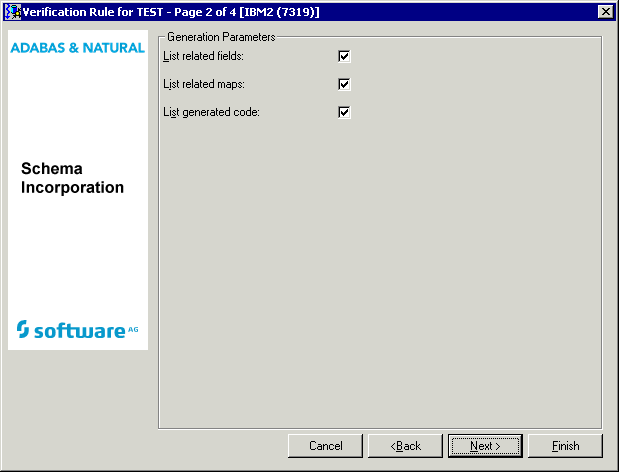Click the 'software' wordmark in the logo
The width and height of the screenshot is (619, 472).
80,330
